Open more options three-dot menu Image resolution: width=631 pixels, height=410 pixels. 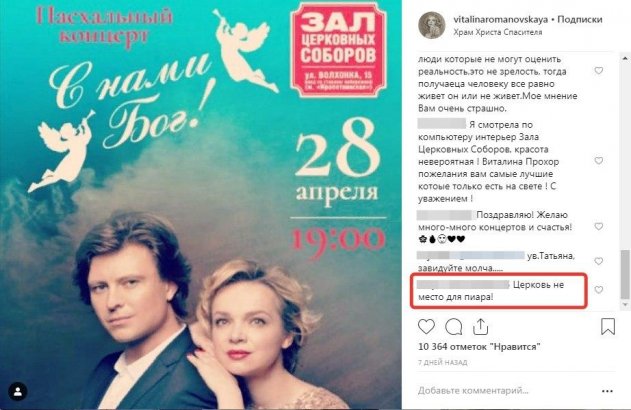[x=607, y=391]
